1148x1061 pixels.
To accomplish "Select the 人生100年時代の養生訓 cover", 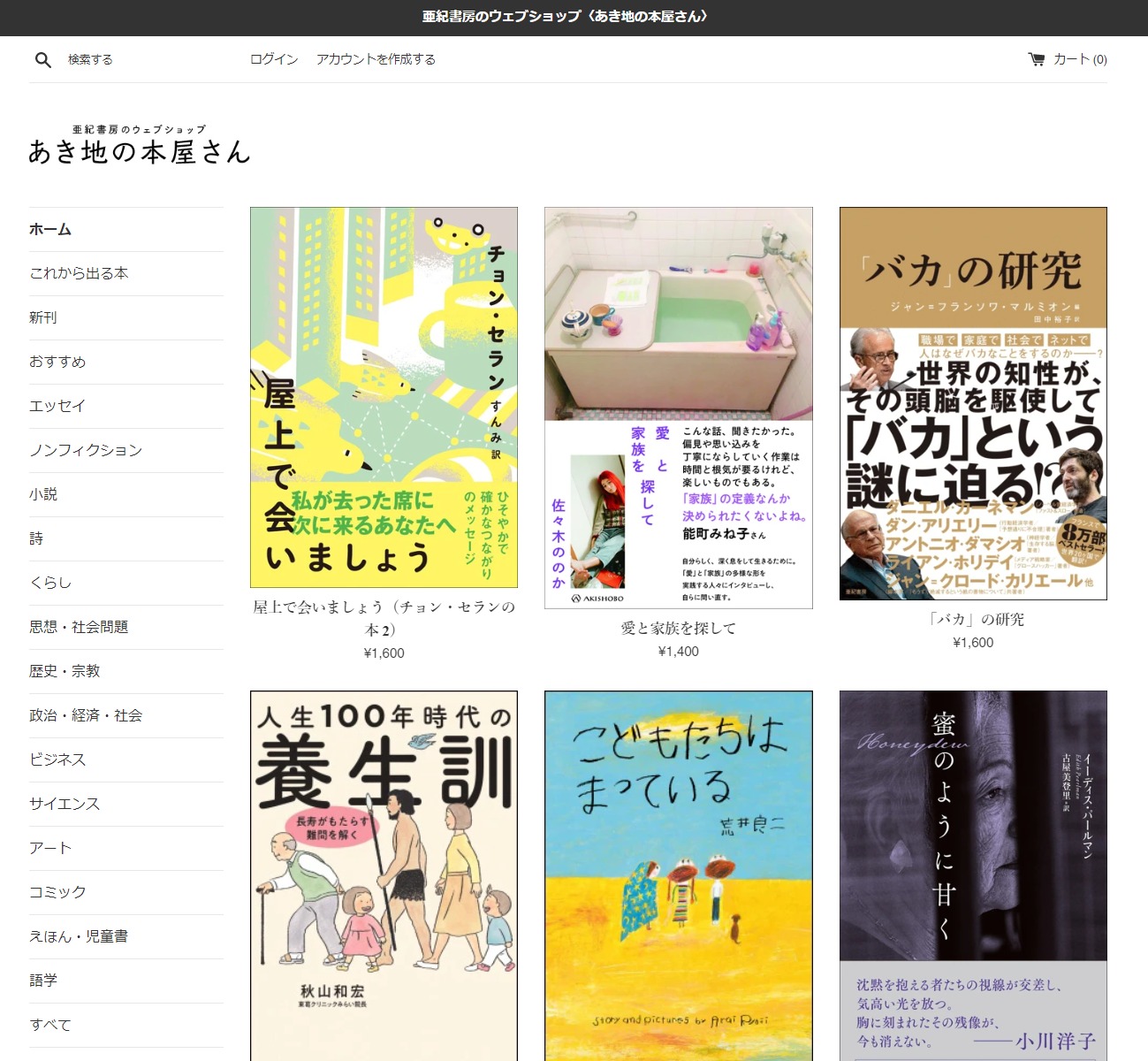I will pos(384,875).
